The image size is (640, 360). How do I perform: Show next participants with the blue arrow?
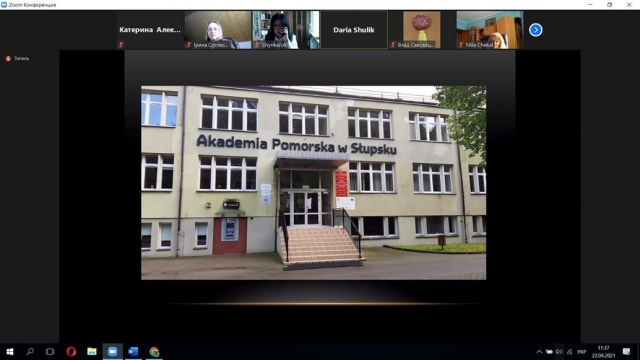click(536, 30)
